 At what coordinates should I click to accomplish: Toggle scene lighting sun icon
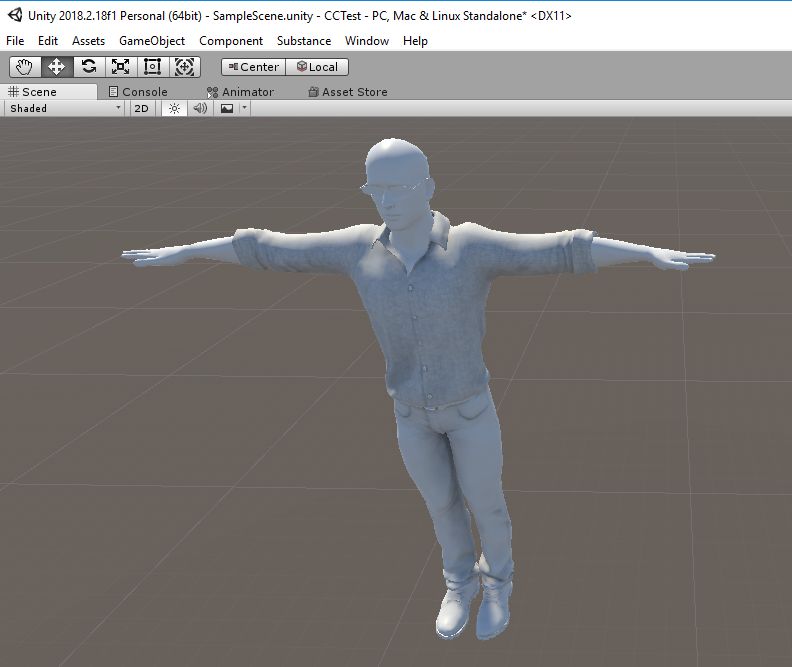tap(174, 108)
